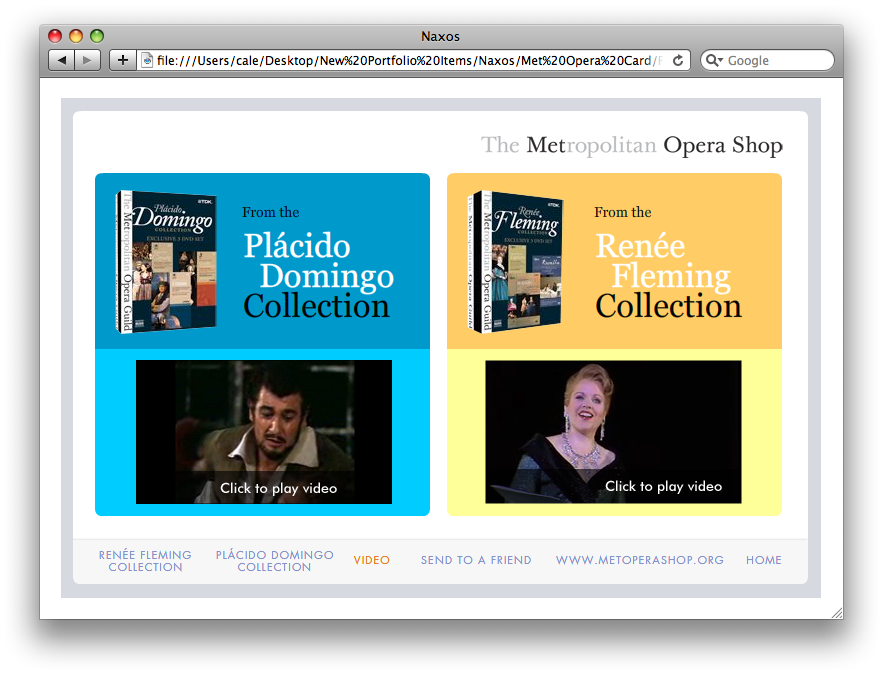Click the browser Forward arrow button
This screenshot has width=883, height=674.
pyautogui.click(x=88, y=60)
